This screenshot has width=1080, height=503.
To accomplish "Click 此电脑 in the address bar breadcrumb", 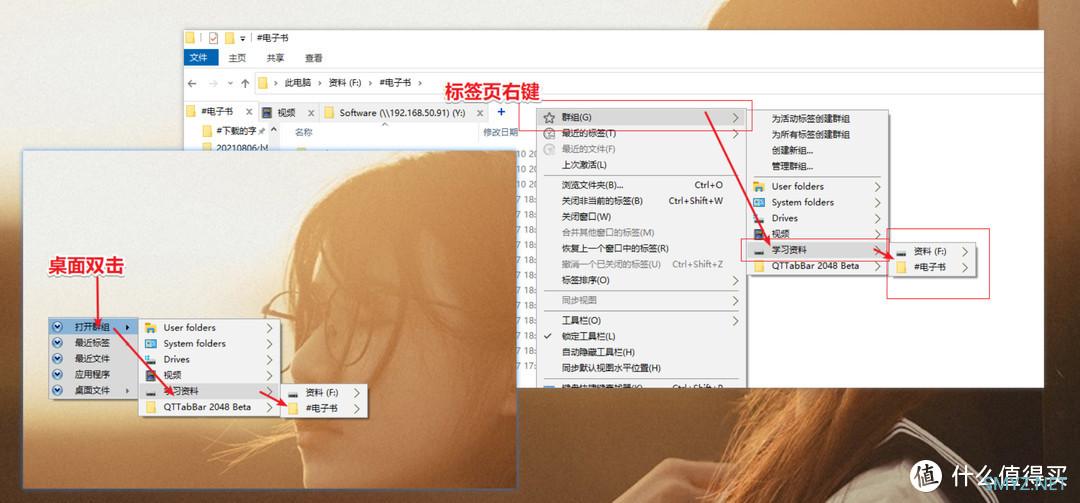I will click(298, 83).
